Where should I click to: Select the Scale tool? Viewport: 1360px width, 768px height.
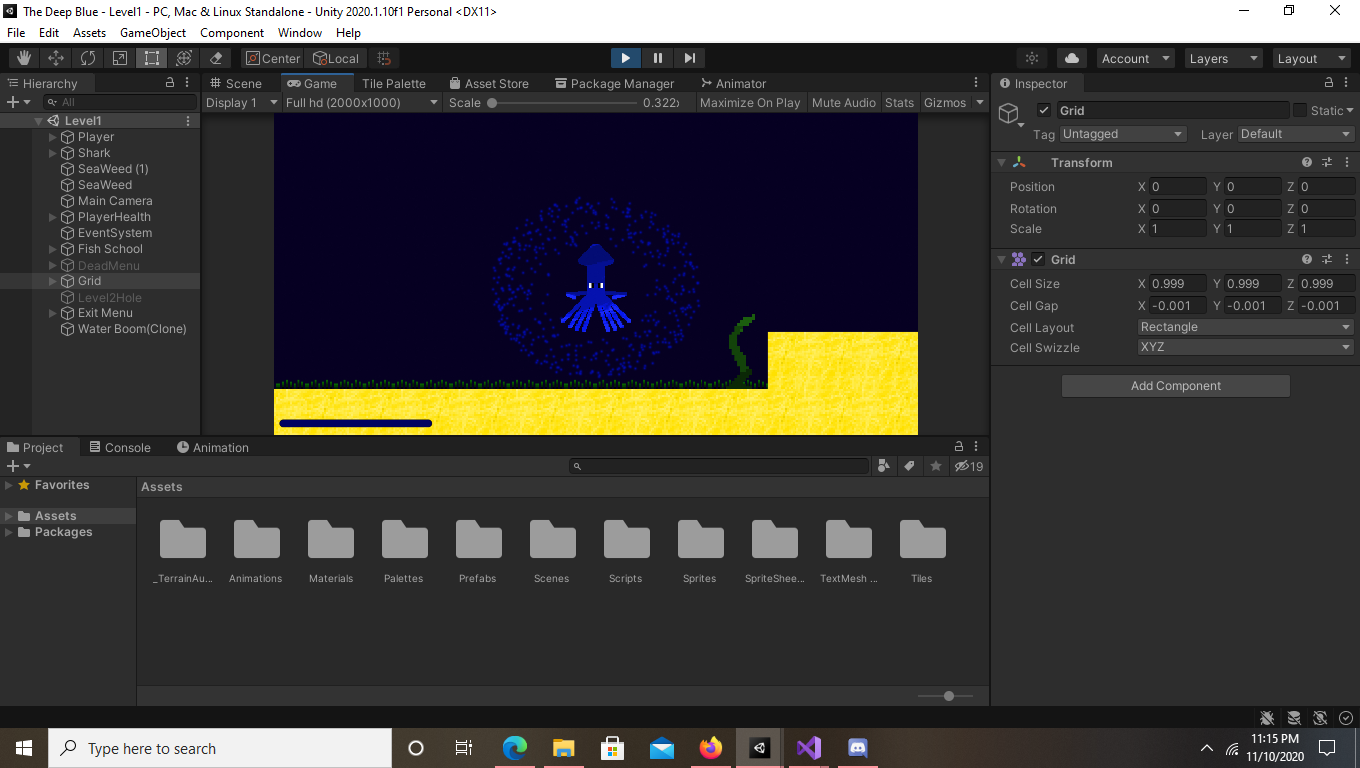[120, 58]
